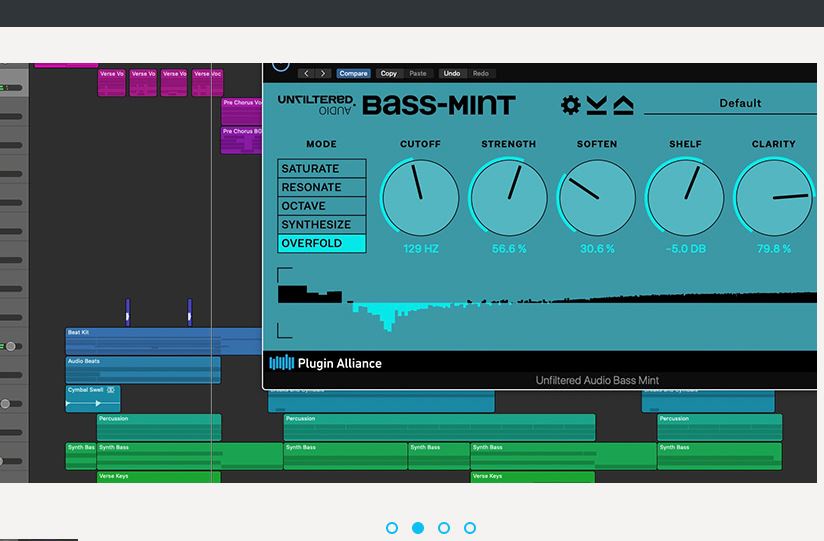Viewport: 824px width, 541px height.
Task: Select SYNTHESIZE mode
Action: pyautogui.click(x=322, y=224)
